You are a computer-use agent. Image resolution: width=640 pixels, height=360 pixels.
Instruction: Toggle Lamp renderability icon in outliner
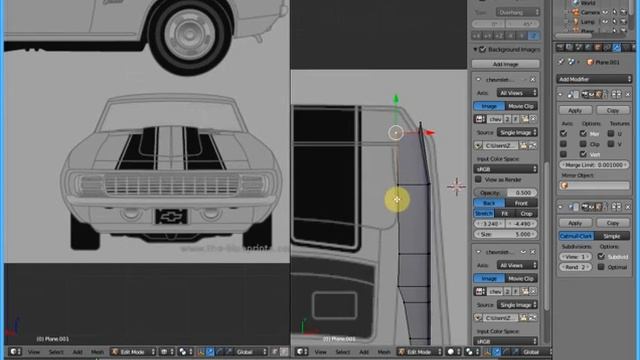(623, 22)
